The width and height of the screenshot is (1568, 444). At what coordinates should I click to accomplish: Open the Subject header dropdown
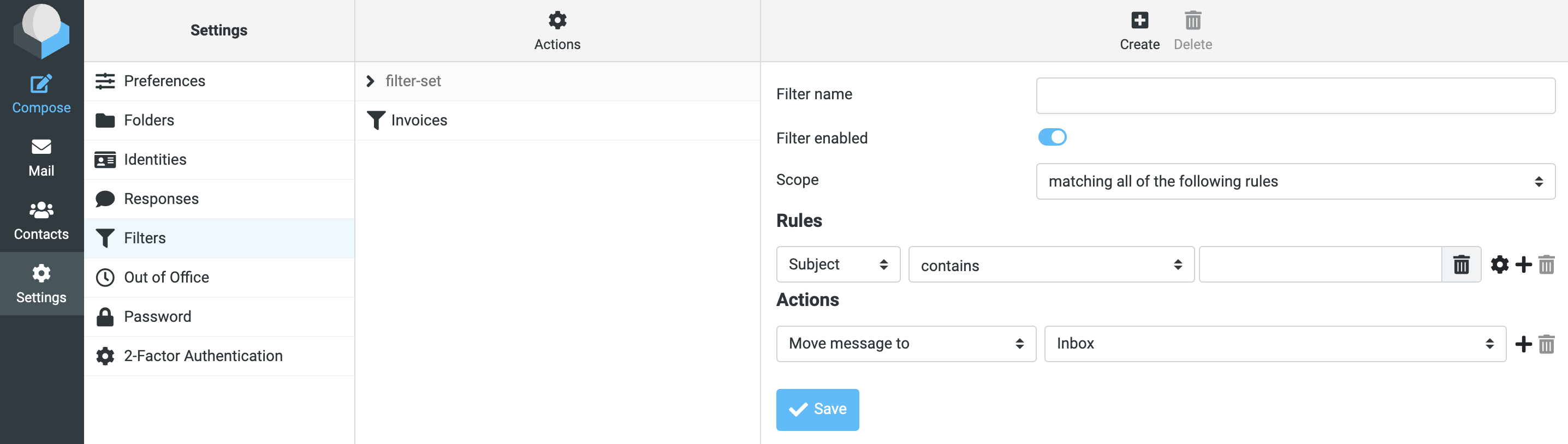pos(838,265)
